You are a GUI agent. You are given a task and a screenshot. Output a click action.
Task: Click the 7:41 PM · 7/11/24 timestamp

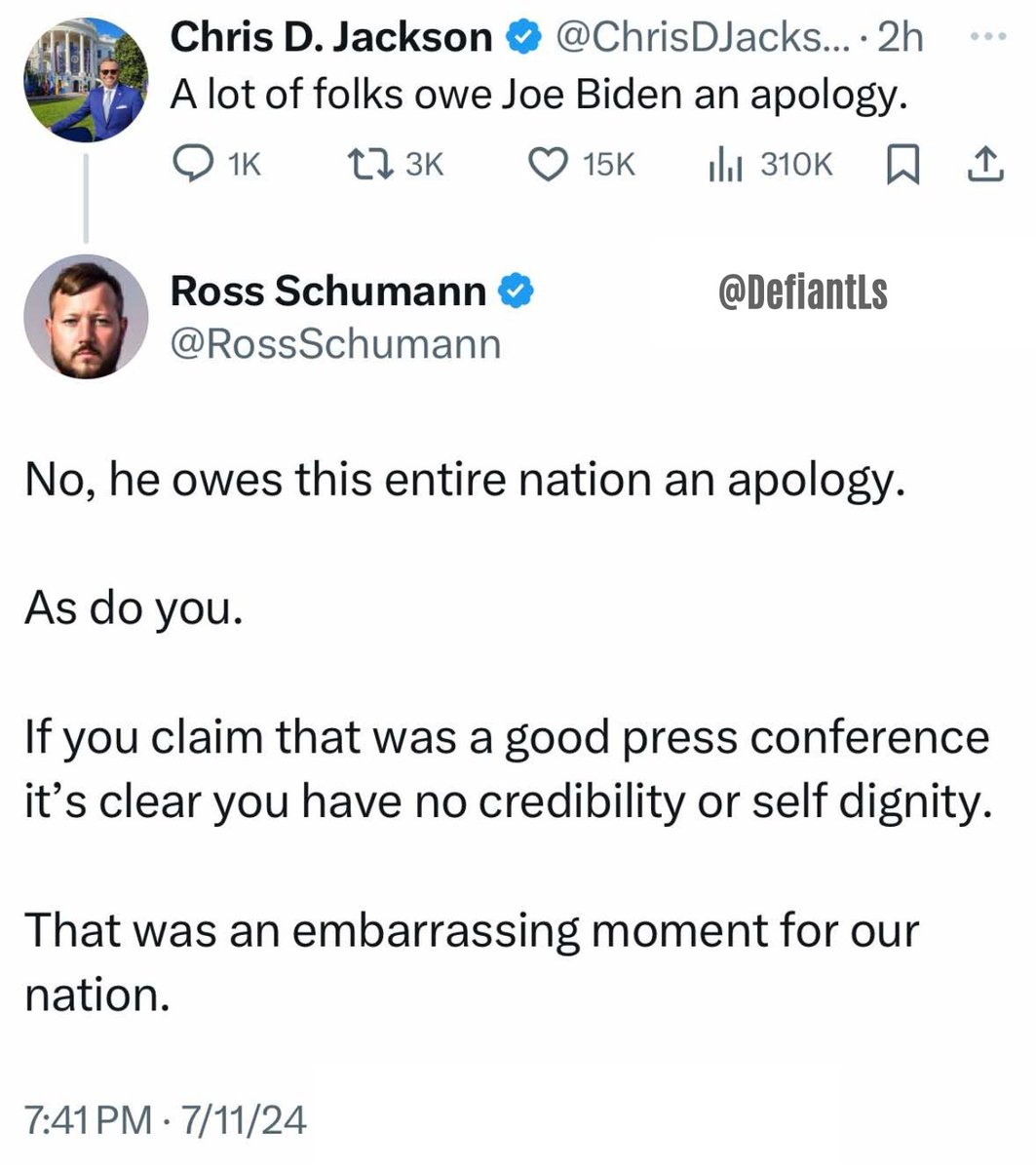[x=166, y=1120]
